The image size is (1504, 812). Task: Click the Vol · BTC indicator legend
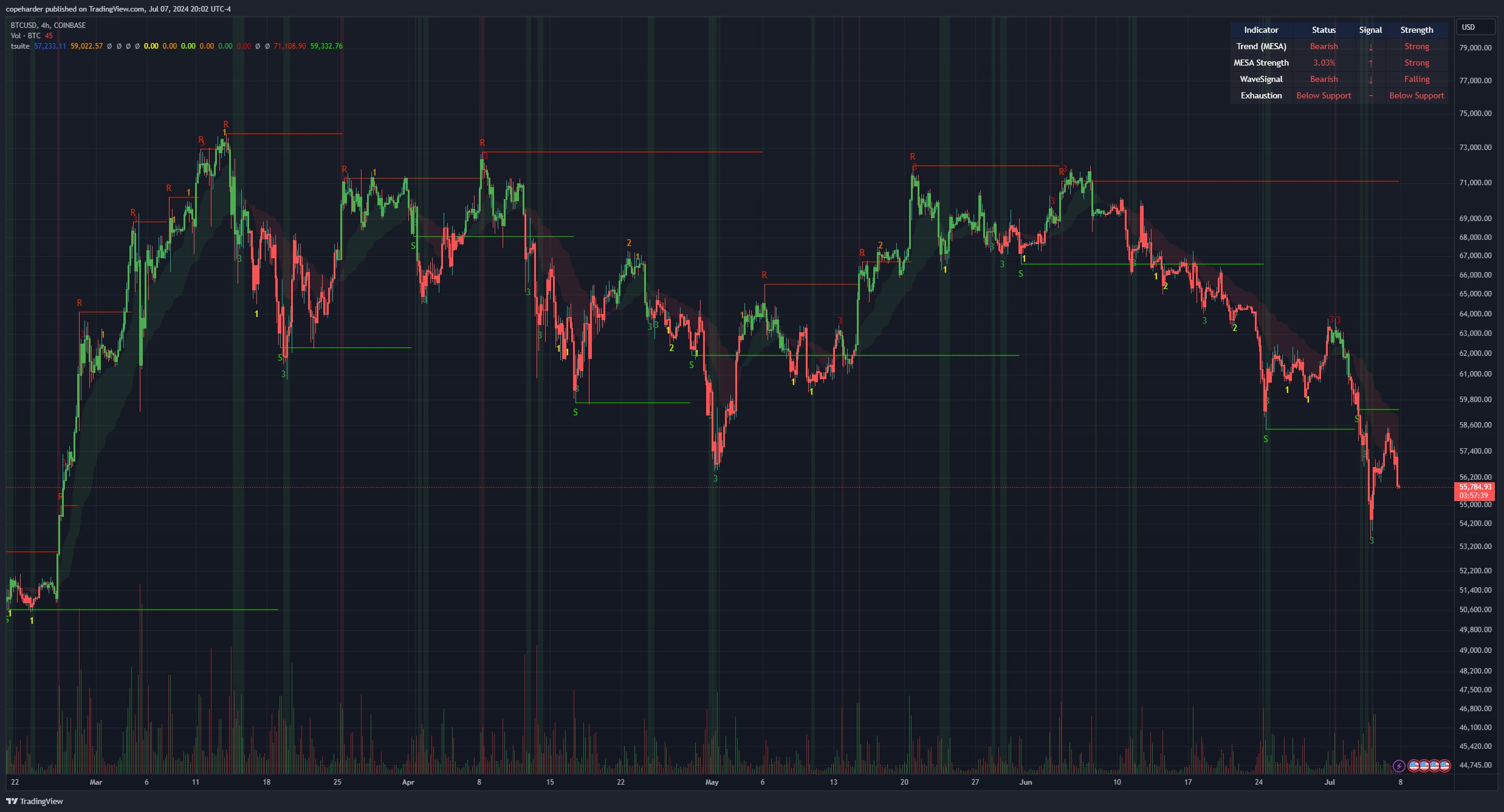26,36
